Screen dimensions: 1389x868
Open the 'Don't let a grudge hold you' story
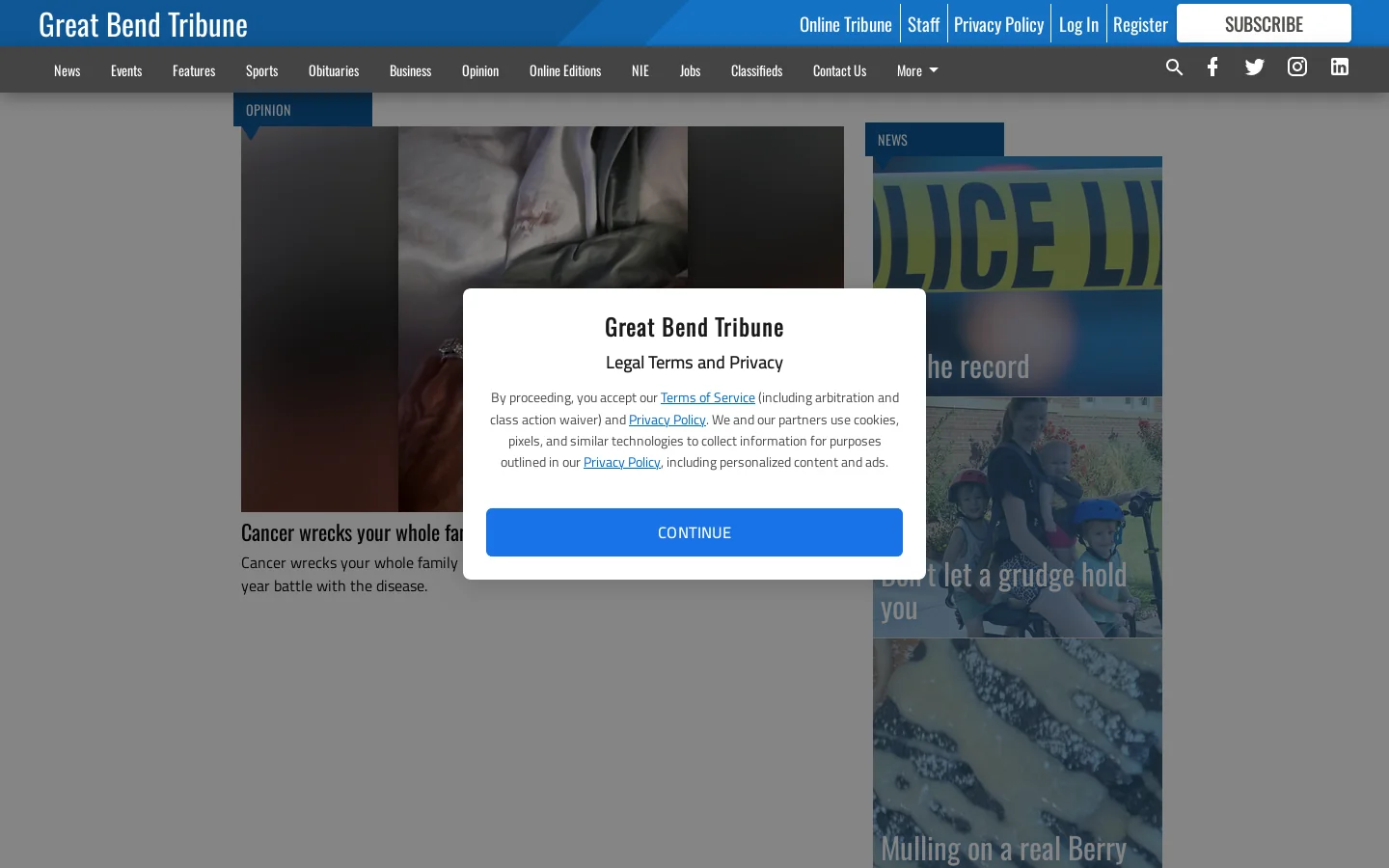click(1018, 518)
